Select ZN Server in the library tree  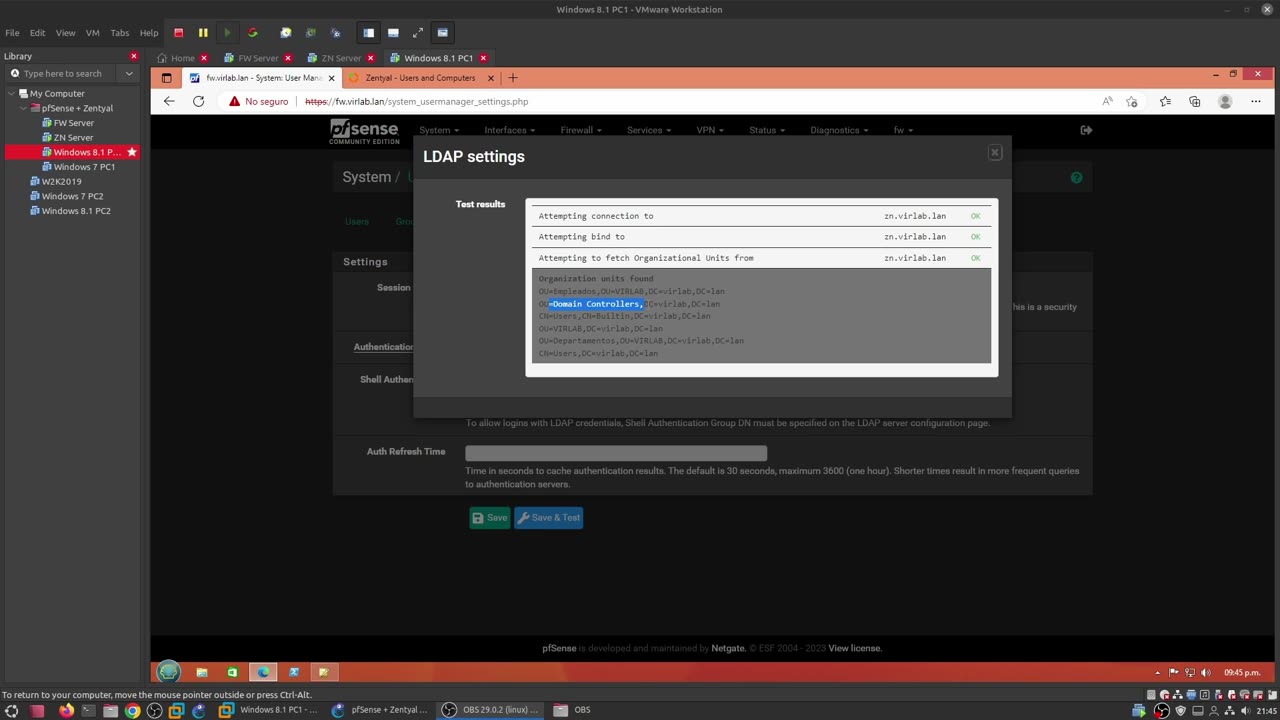tap(73, 138)
